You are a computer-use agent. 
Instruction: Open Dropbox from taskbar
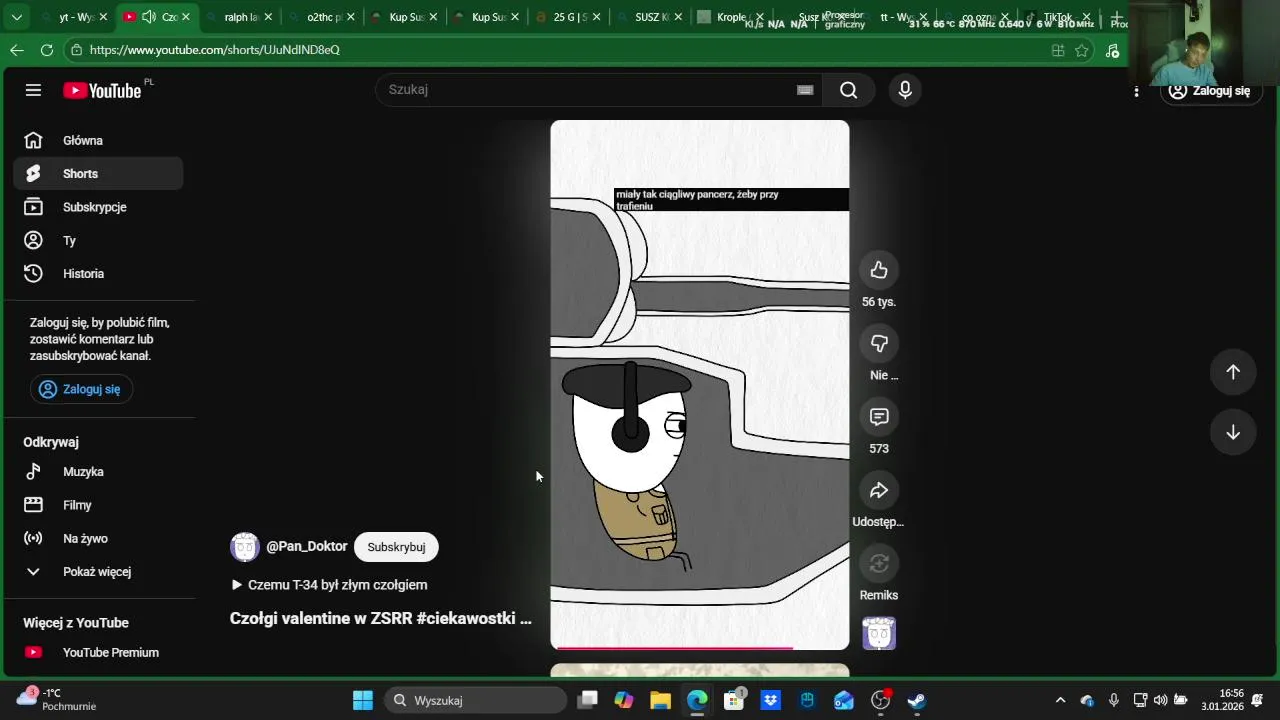tap(770, 700)
